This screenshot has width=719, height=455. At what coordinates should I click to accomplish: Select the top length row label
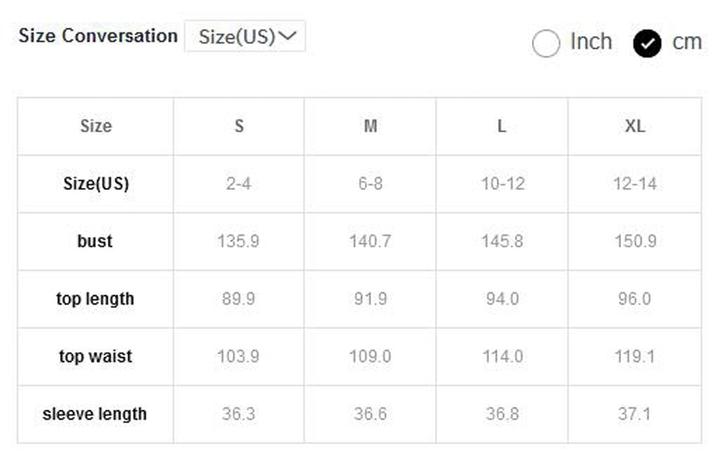point(95,299)
